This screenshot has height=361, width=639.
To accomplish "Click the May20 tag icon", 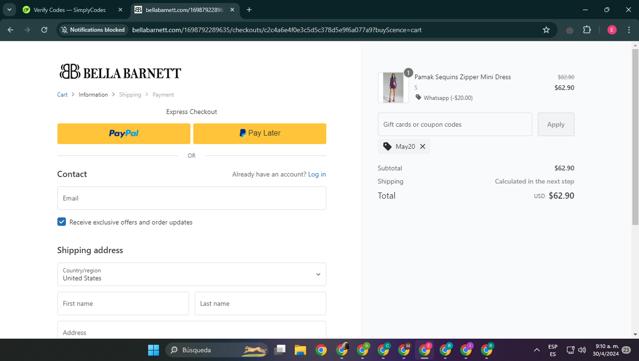I will [387, 146].
